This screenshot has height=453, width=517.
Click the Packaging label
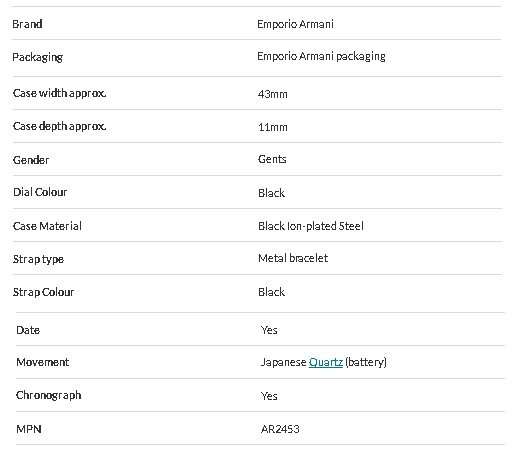[x=37, y=57]
